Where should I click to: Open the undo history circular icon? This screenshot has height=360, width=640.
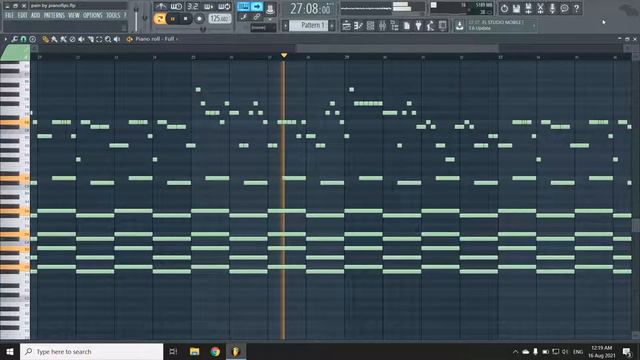(x=504, y=8)
